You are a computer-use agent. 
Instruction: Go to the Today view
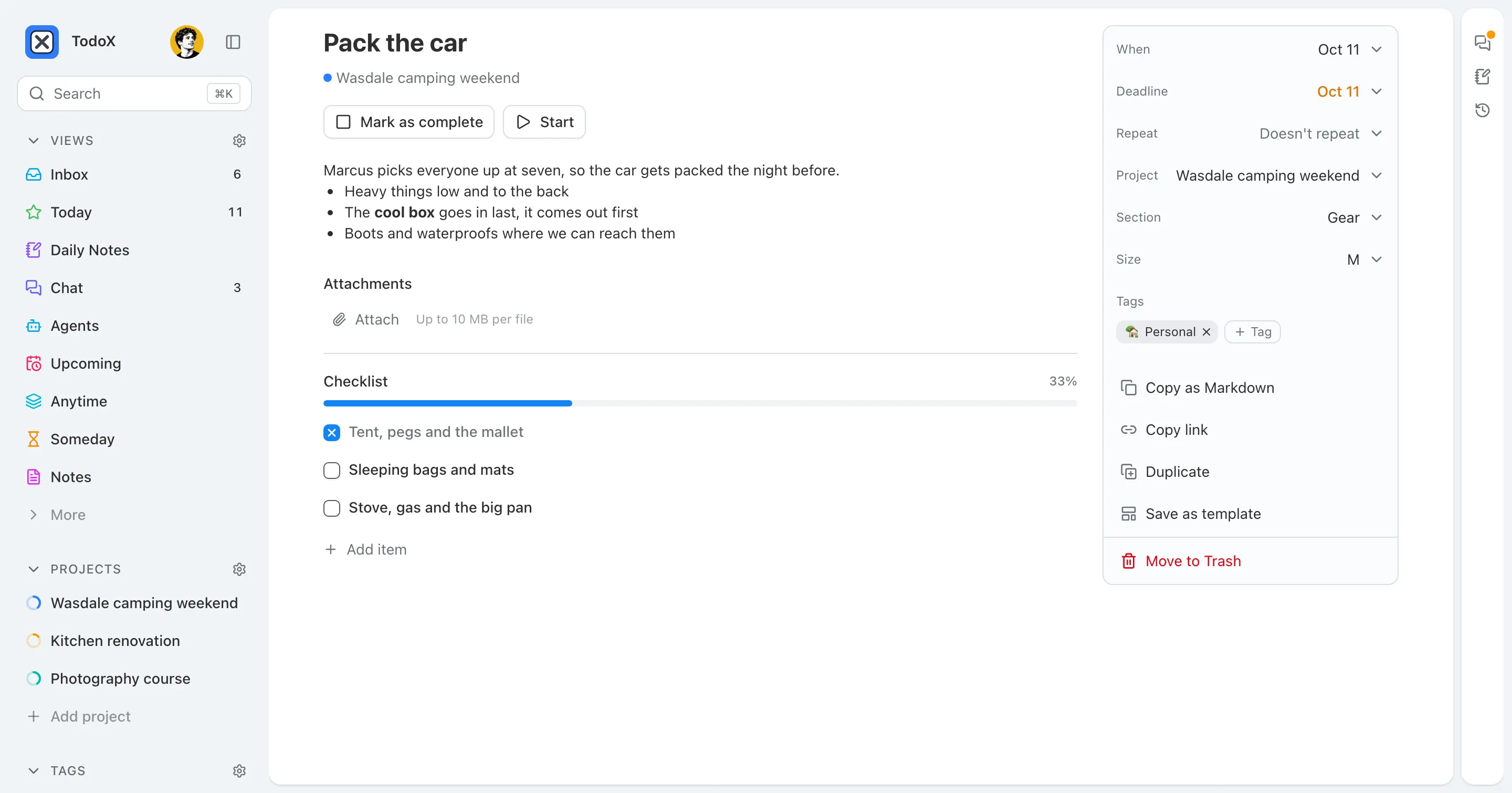click(x=134, y=212)
